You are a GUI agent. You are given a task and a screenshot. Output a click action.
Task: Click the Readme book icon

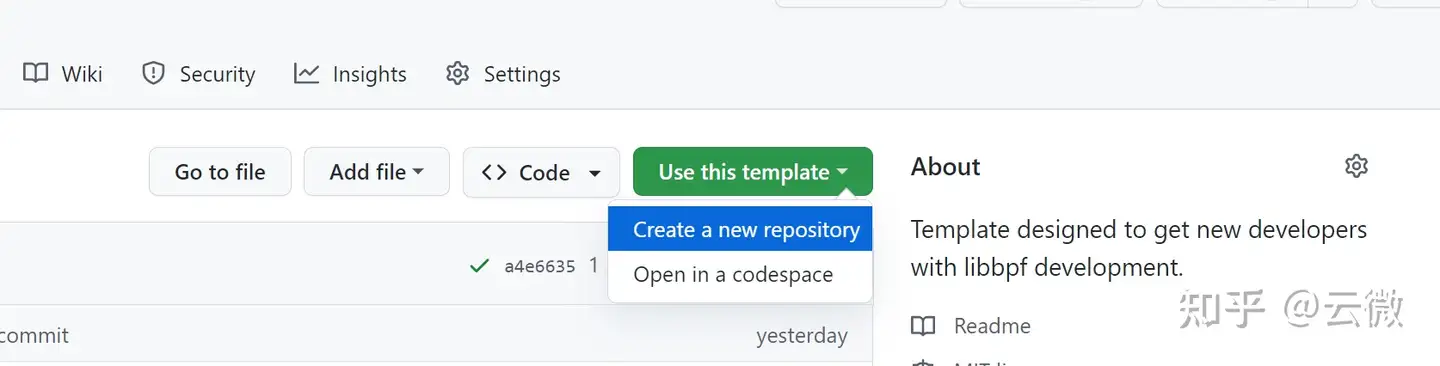click(923, 326)
